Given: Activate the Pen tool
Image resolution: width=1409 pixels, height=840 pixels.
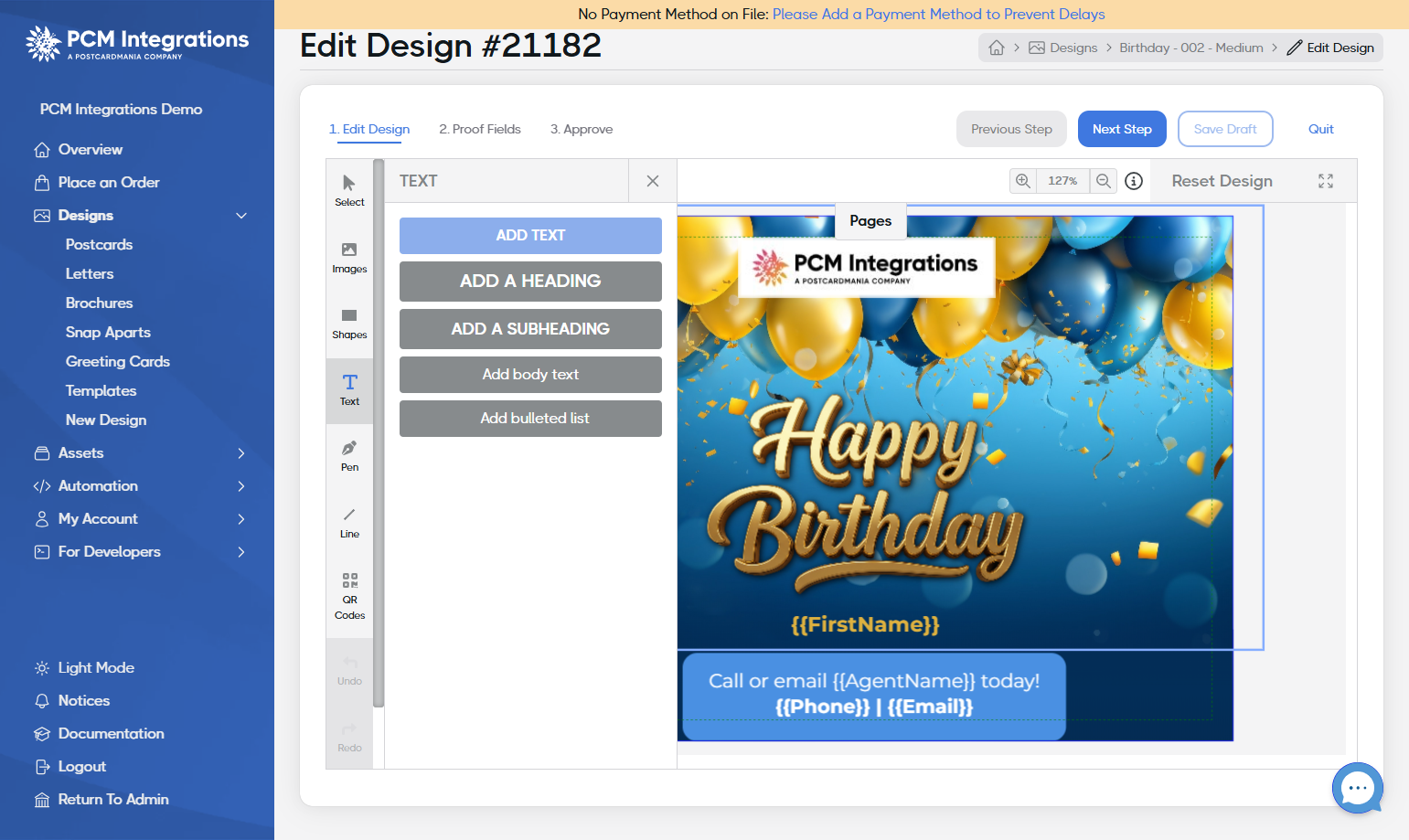Looking at the screenshot, I should [349, 456].
